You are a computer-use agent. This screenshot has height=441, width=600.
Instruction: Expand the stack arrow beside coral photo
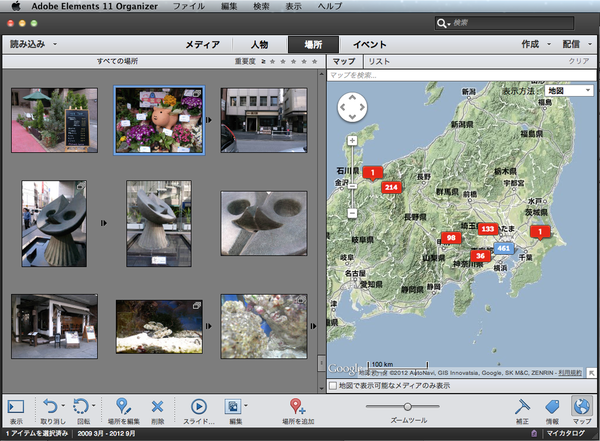pyautogui.click(x=314, y=326)
